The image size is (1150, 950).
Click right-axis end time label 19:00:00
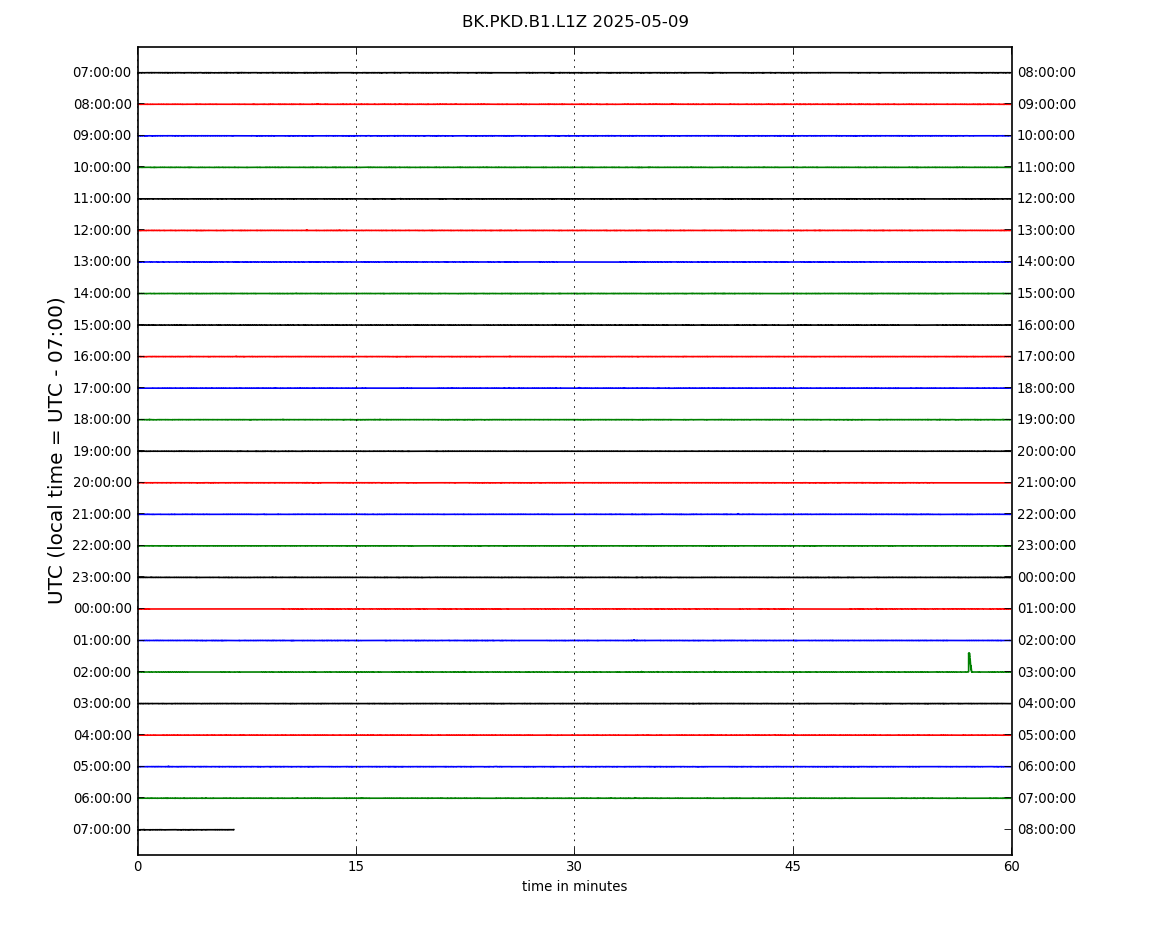[x=1047, y=420]
